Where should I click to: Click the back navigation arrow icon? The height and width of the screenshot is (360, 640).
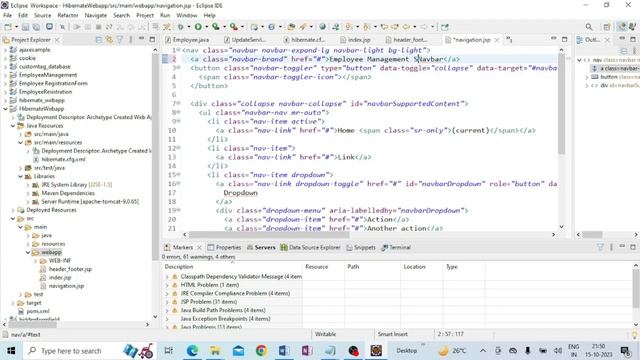[x=406, y=27]
